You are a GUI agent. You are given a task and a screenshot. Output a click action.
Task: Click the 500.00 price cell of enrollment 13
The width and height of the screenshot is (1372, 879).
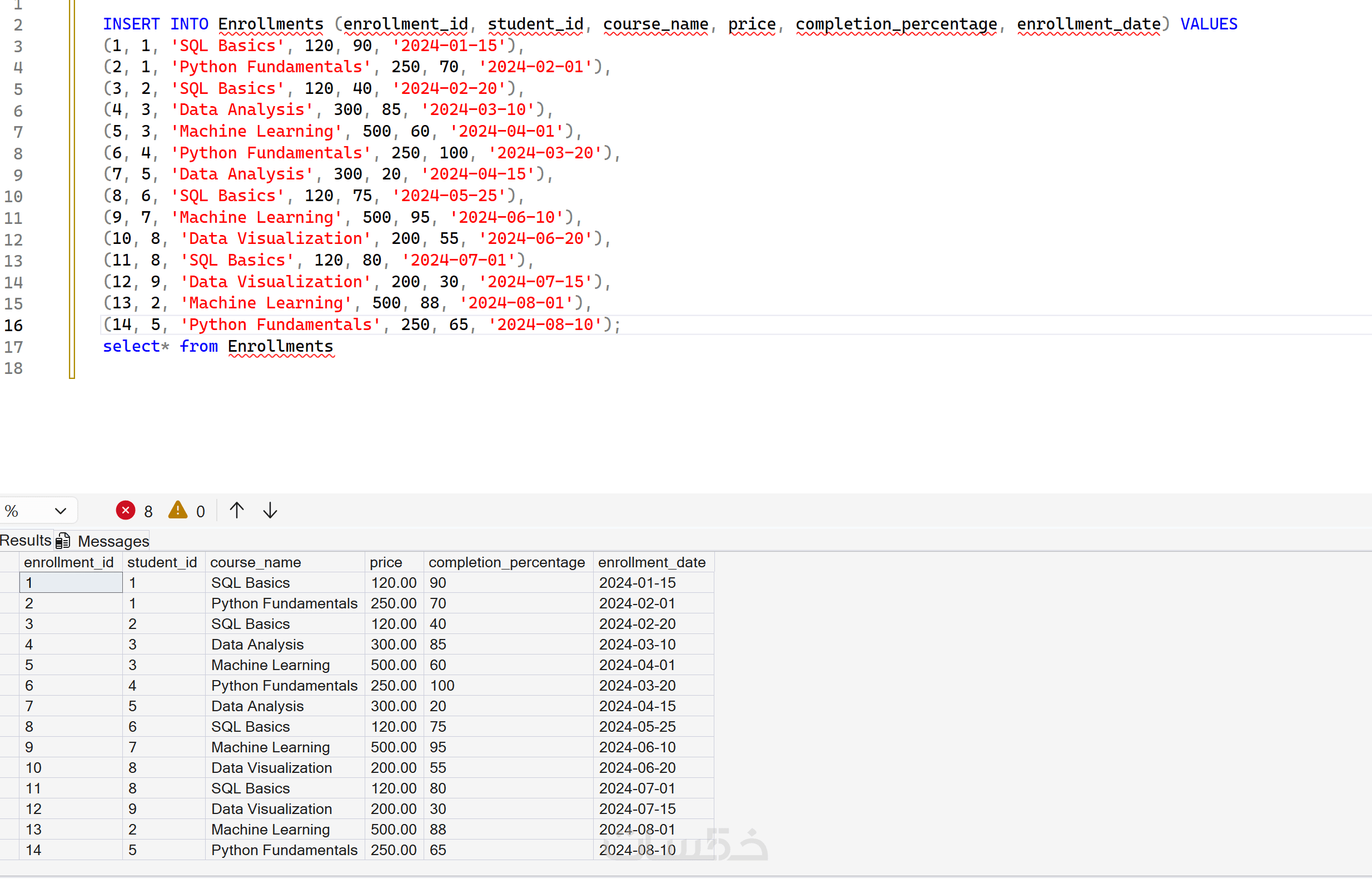(x=393, y=830)
